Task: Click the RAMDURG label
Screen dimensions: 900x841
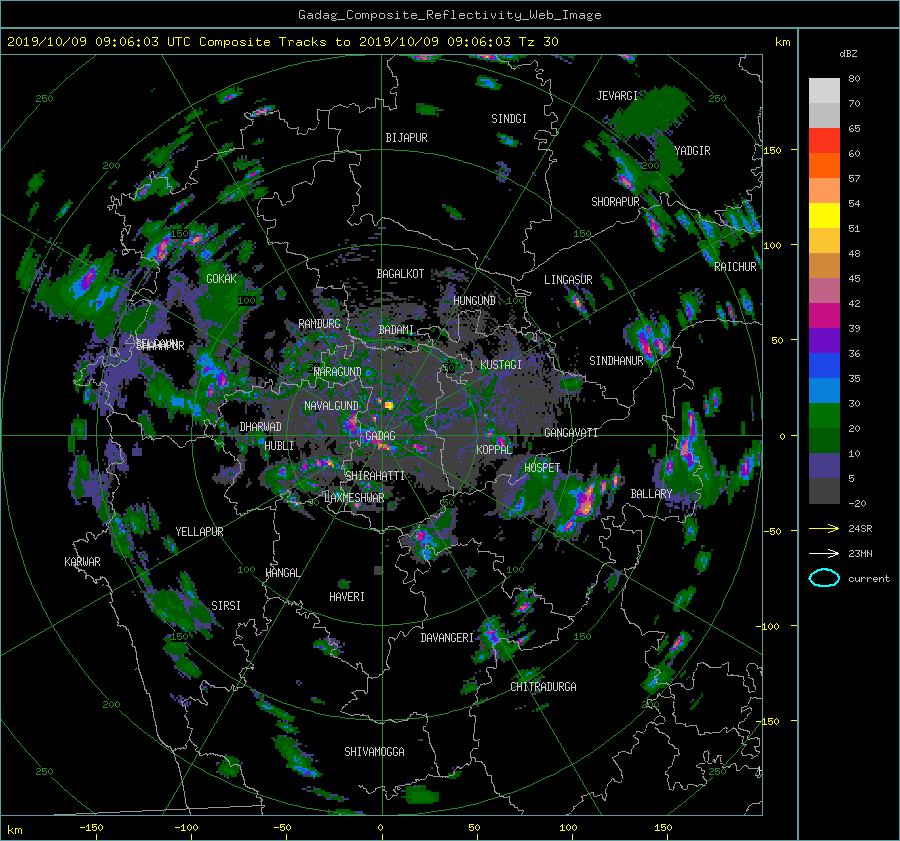Action: click(x=319, y=324)
